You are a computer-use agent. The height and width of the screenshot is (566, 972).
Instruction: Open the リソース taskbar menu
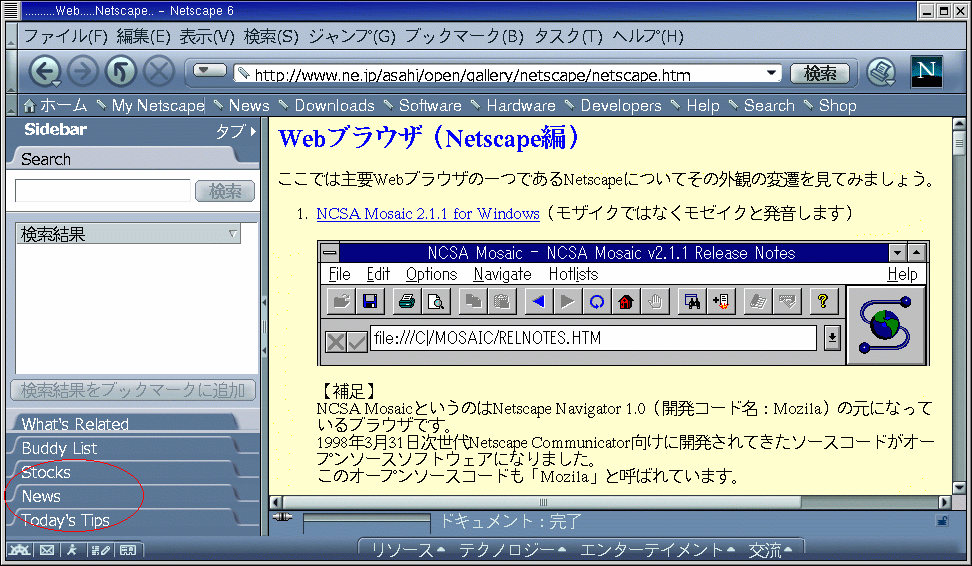[408, 551]
